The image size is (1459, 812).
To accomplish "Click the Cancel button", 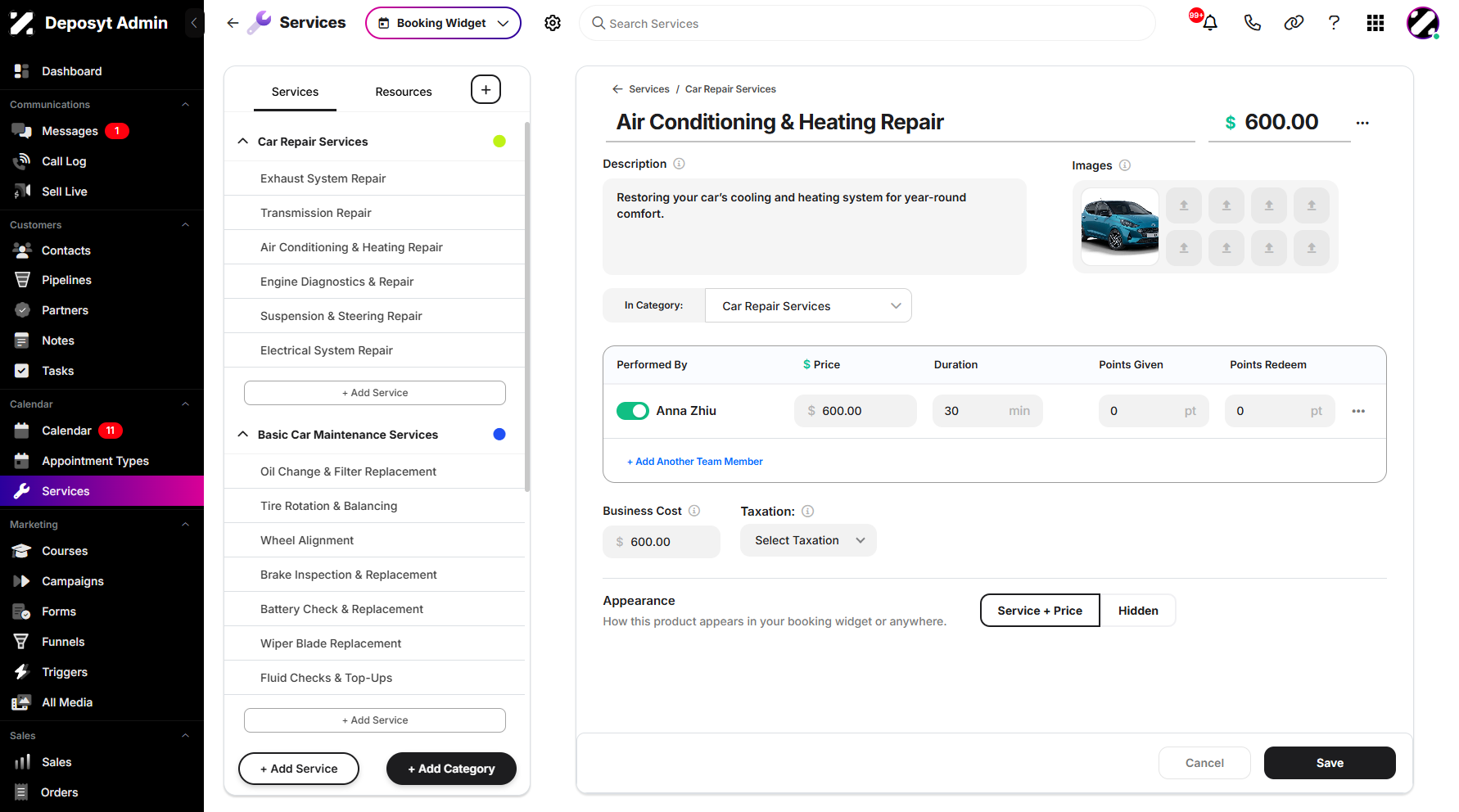I will (x=1204, y=763).
